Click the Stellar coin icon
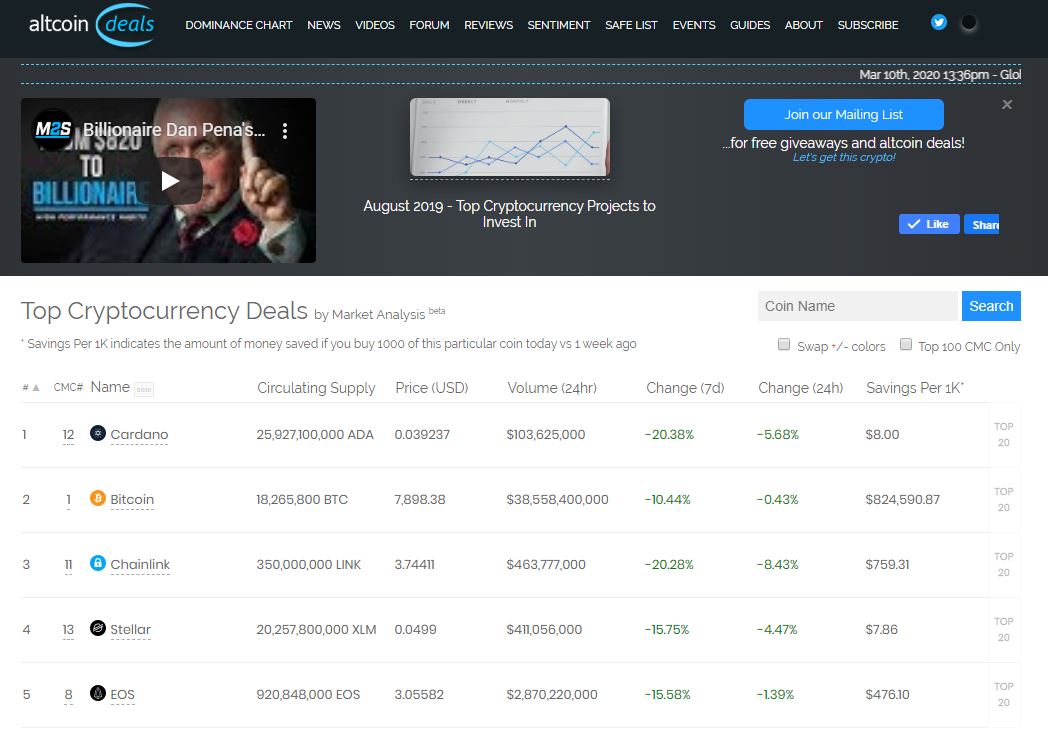 [x=98, y=628]
